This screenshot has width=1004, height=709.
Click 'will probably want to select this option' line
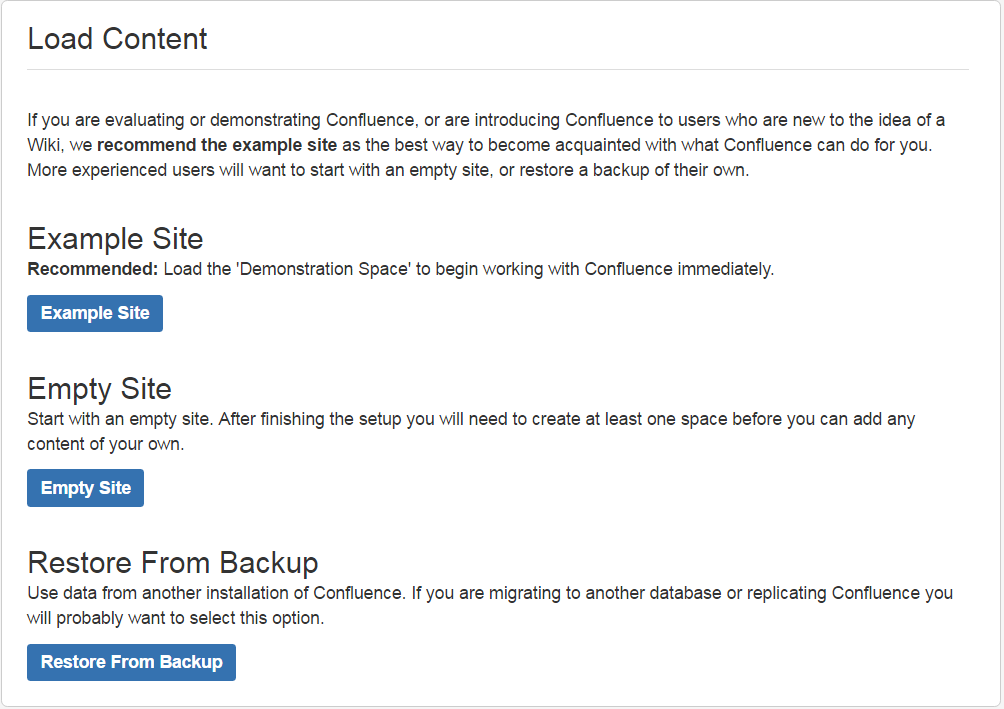pos(175,618)
